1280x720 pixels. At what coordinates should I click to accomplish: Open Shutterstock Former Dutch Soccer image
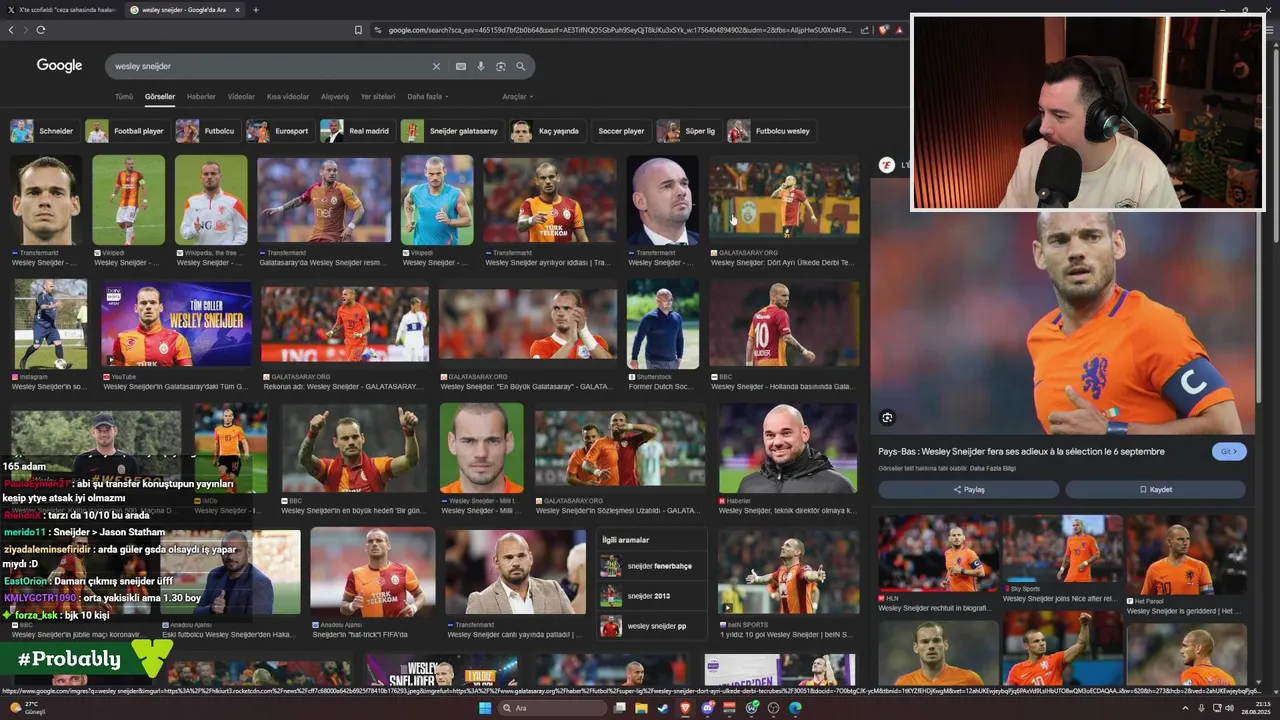(x=662, y=325)
